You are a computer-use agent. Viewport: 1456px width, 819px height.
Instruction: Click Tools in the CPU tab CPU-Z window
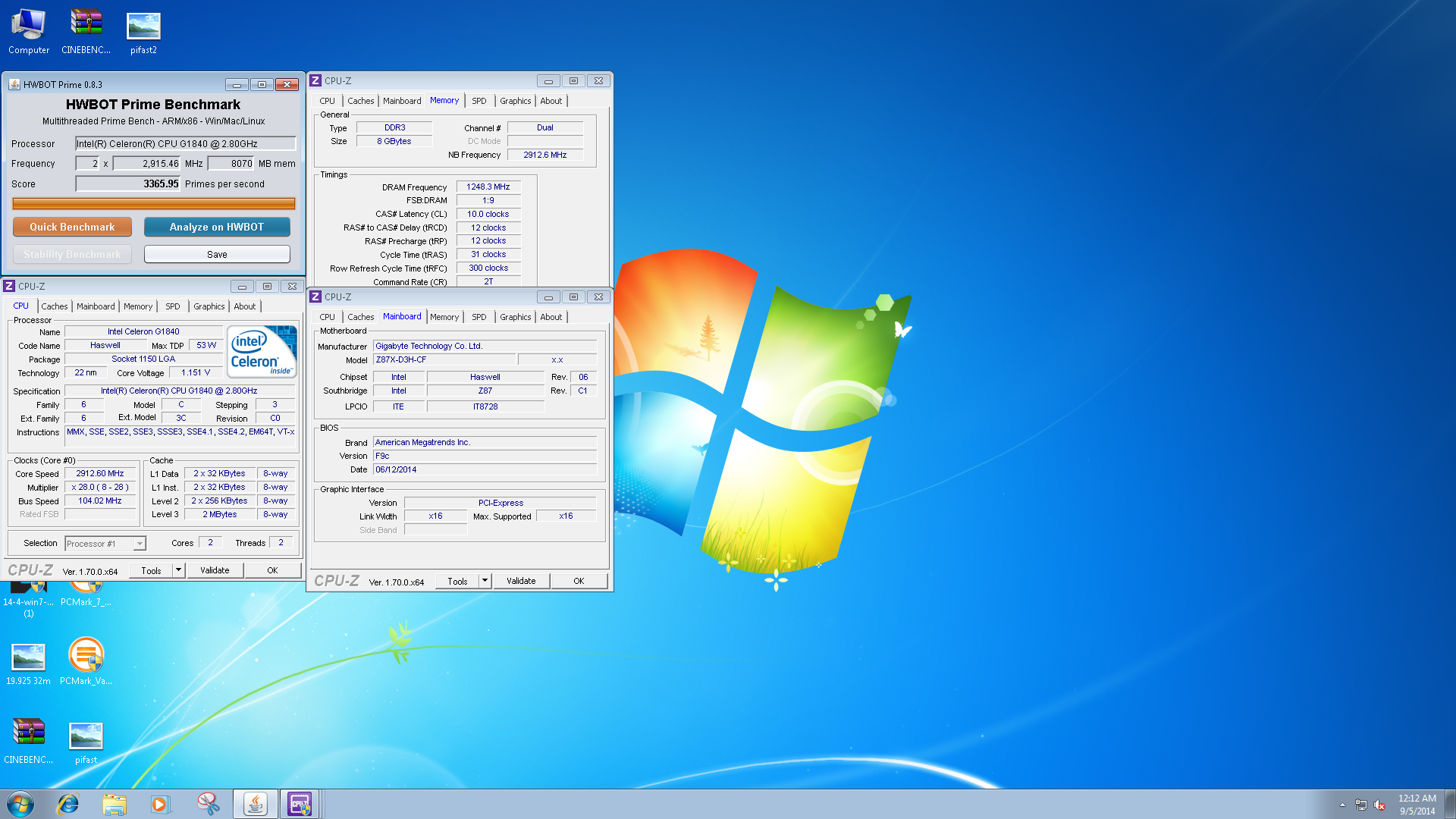click(x=151, y=570)
